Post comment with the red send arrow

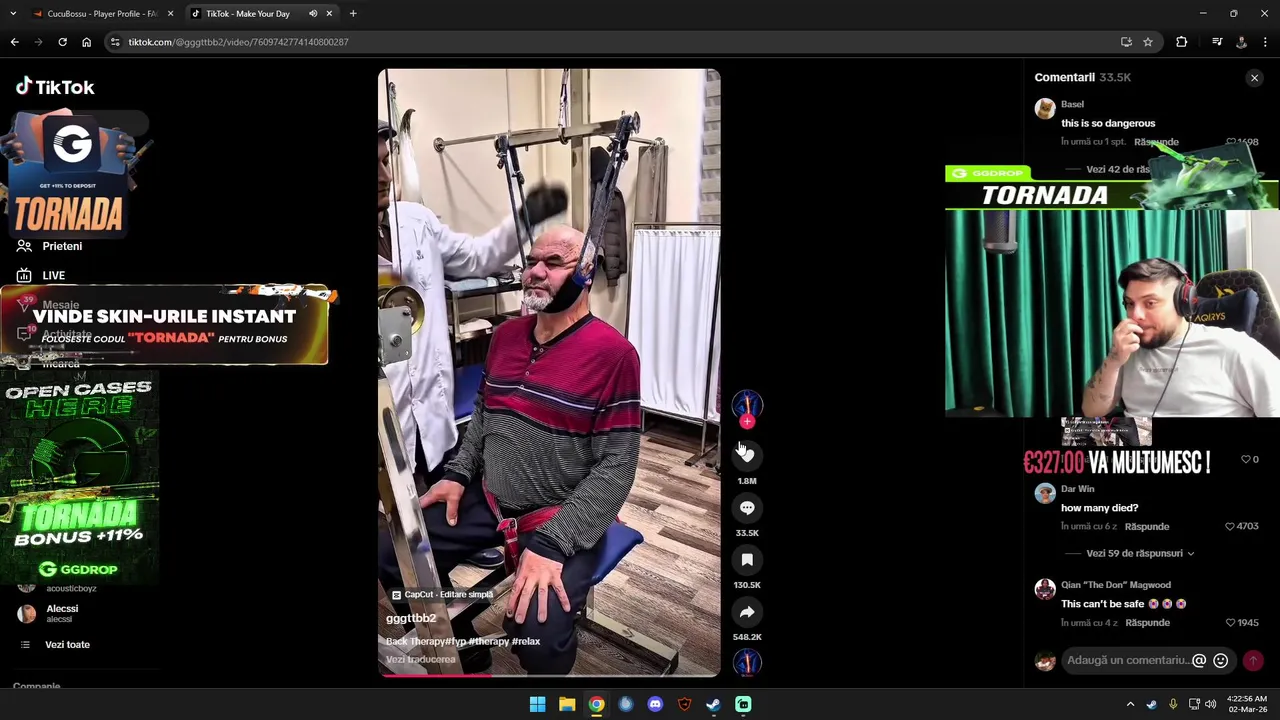tap(1252, 660)
